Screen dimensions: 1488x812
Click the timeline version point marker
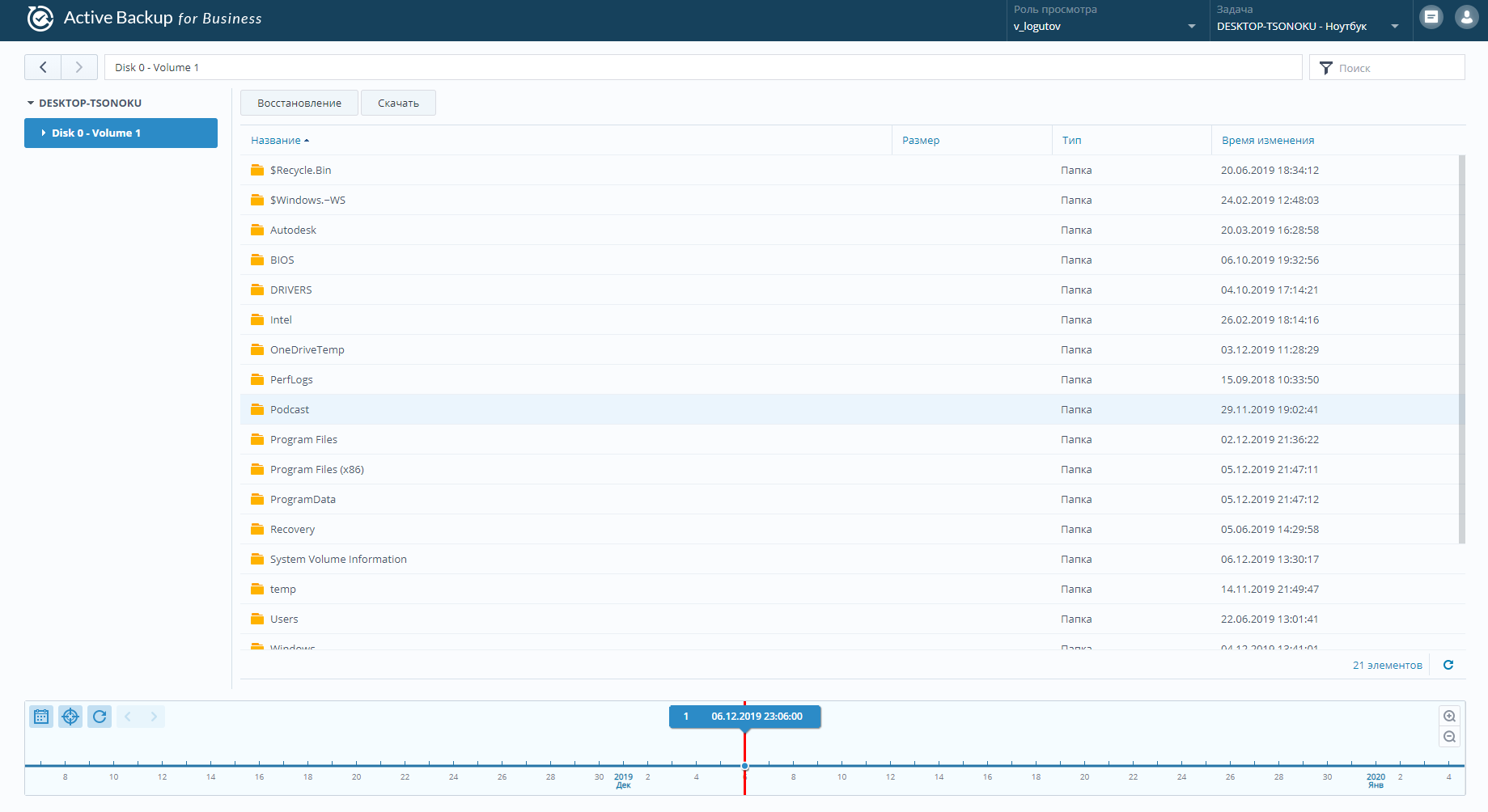(744, 766)
